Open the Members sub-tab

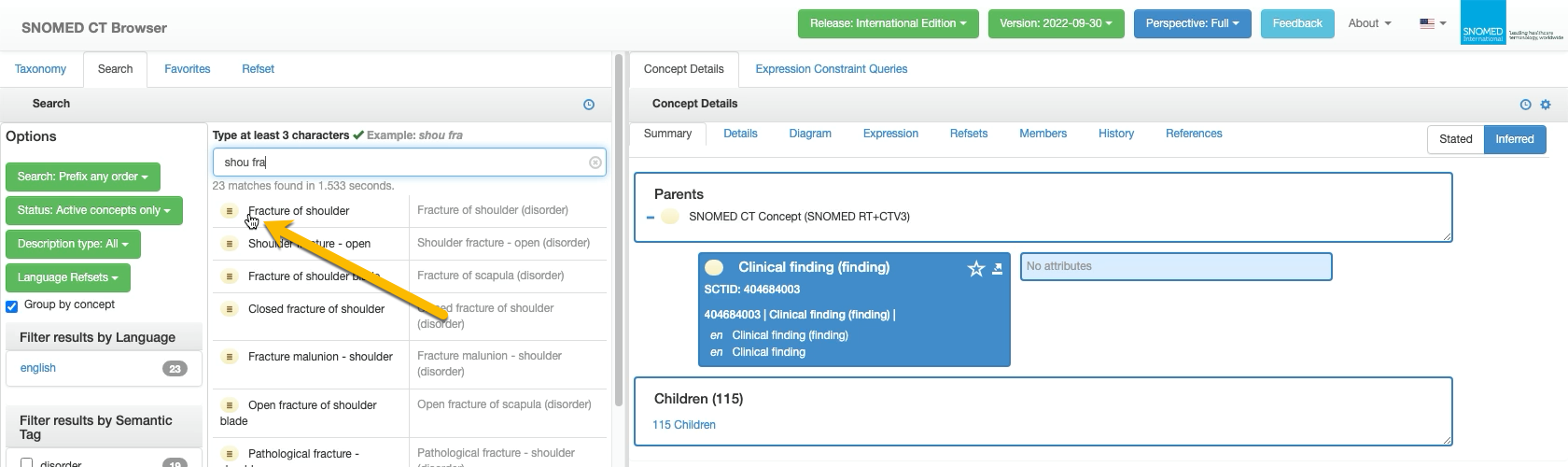pos(1043,134)
